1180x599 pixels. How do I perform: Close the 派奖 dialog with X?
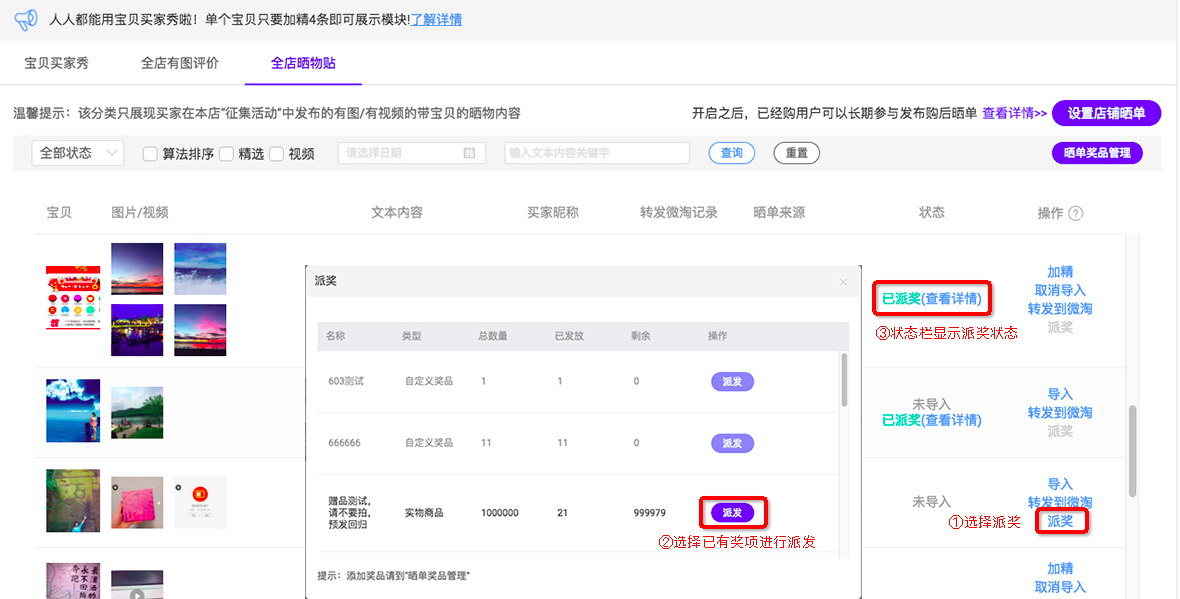[x=843, y=282]
